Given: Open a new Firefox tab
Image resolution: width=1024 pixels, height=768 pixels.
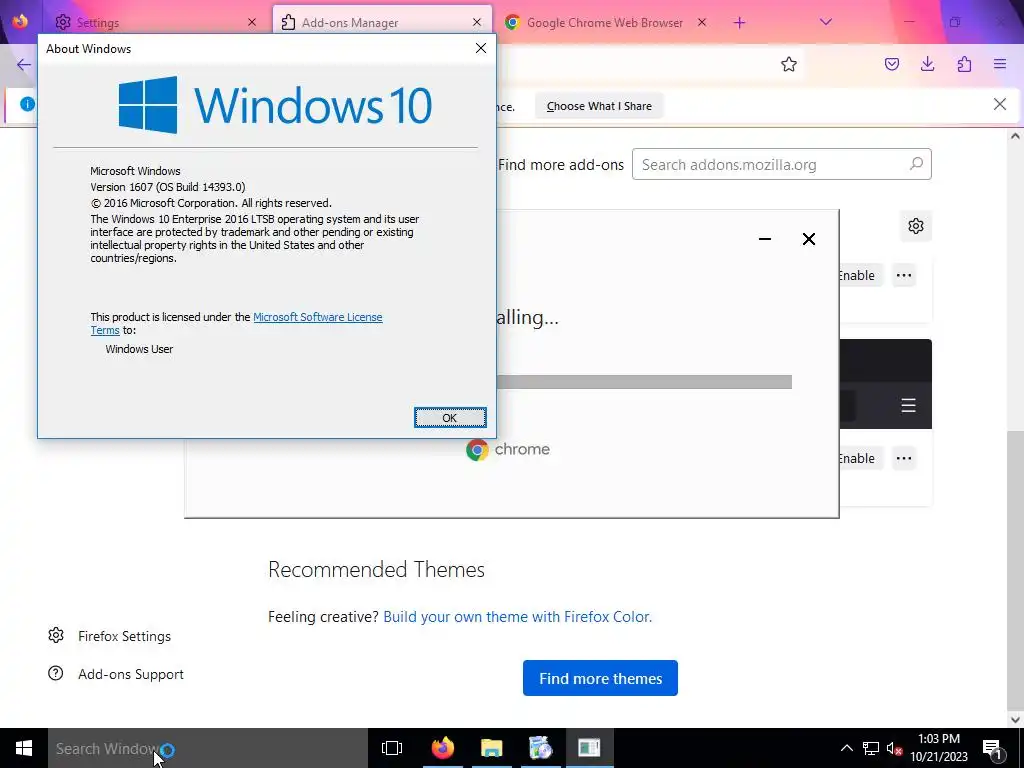Looking at the screenshot, I should [x=739, y=23].
